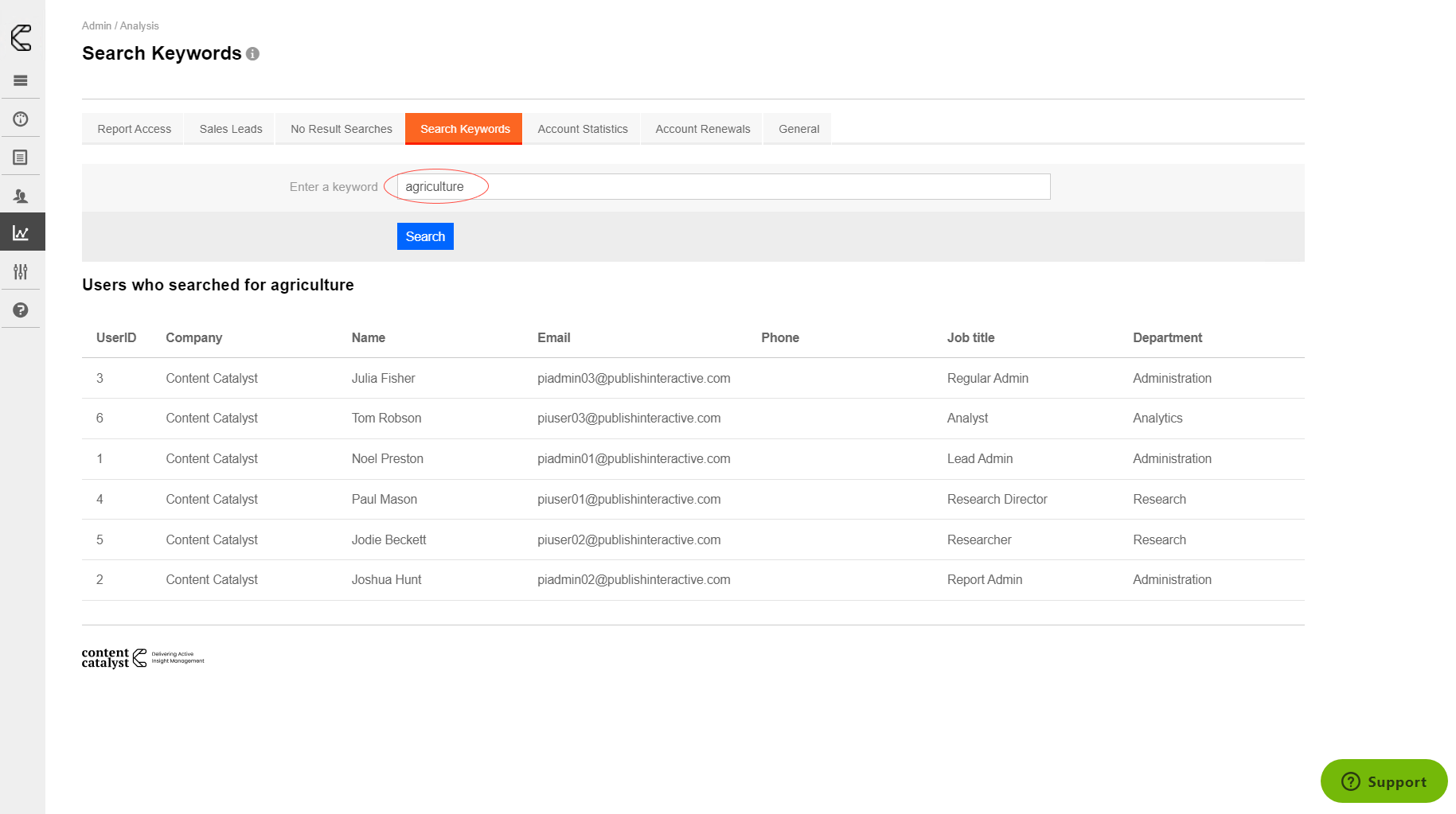The height and width of the screenshot is (814, 1456).
Task: Open the Sales Leads tab
Action: click(x=230, y=129)
